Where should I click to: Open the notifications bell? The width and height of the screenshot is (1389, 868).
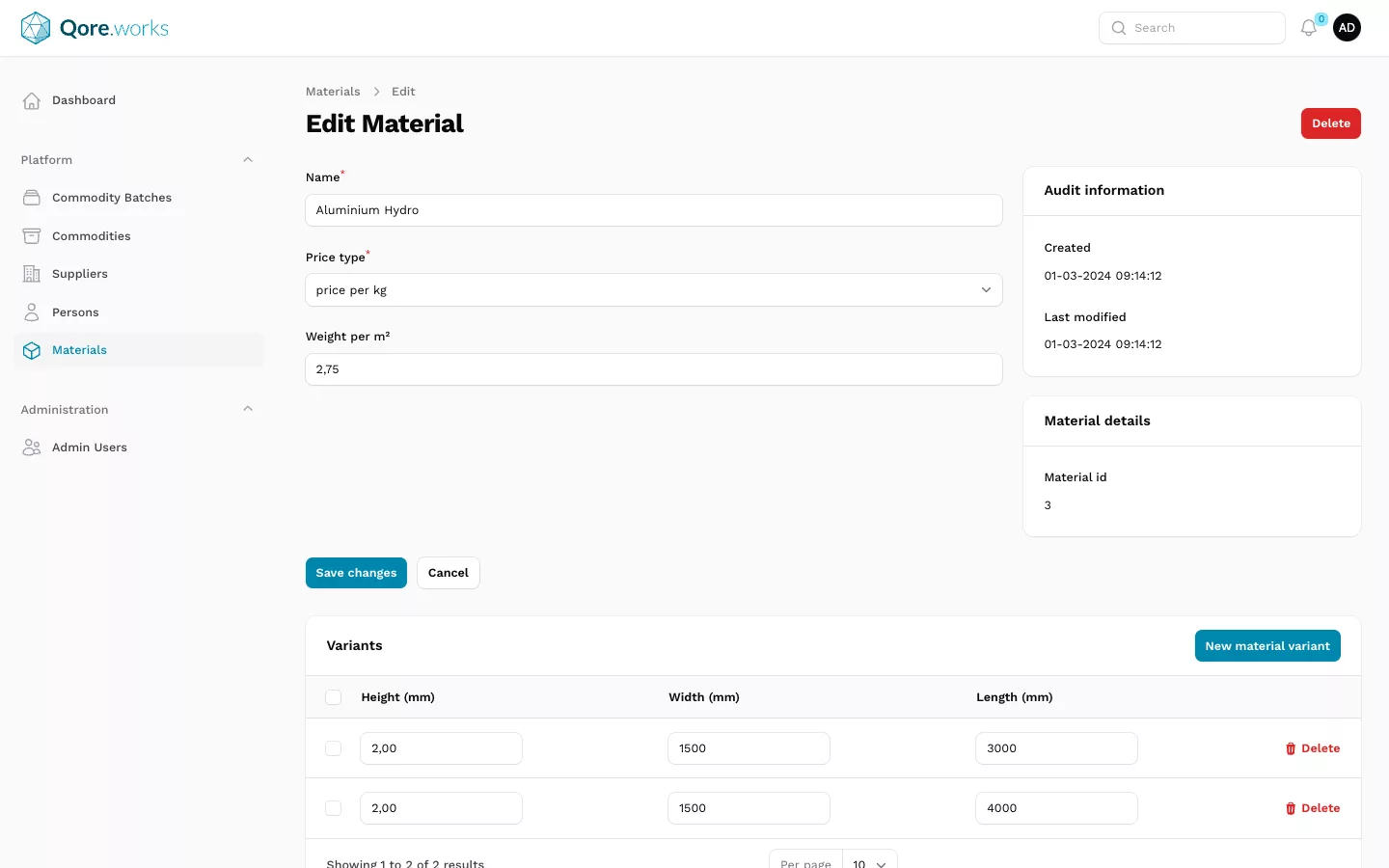pos(1308,28)
